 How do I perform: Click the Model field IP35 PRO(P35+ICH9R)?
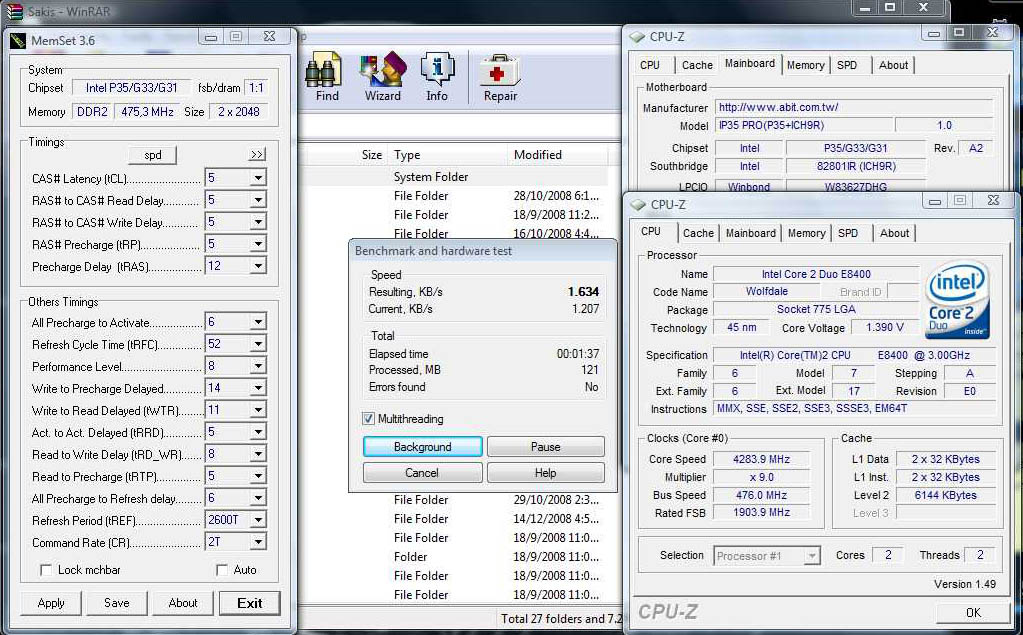coord(803,125)
